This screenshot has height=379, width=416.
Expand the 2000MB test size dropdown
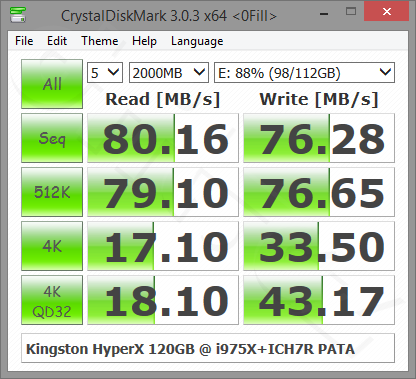(169, 72)
